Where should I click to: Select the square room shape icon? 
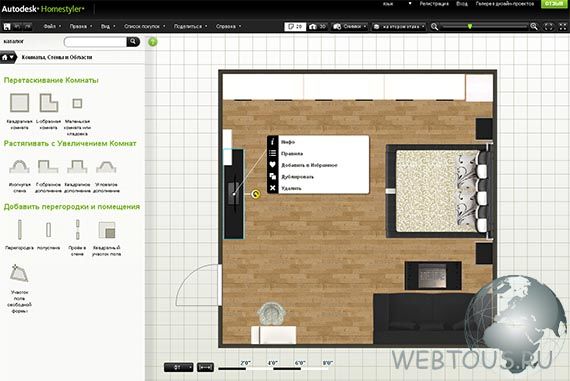tap(20, 103)
